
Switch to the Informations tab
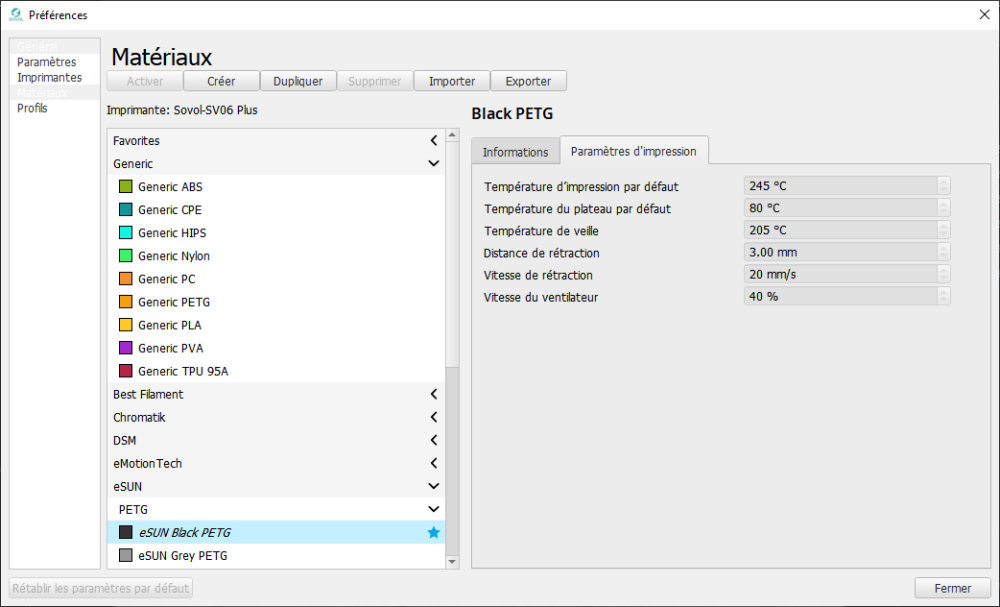515,152
